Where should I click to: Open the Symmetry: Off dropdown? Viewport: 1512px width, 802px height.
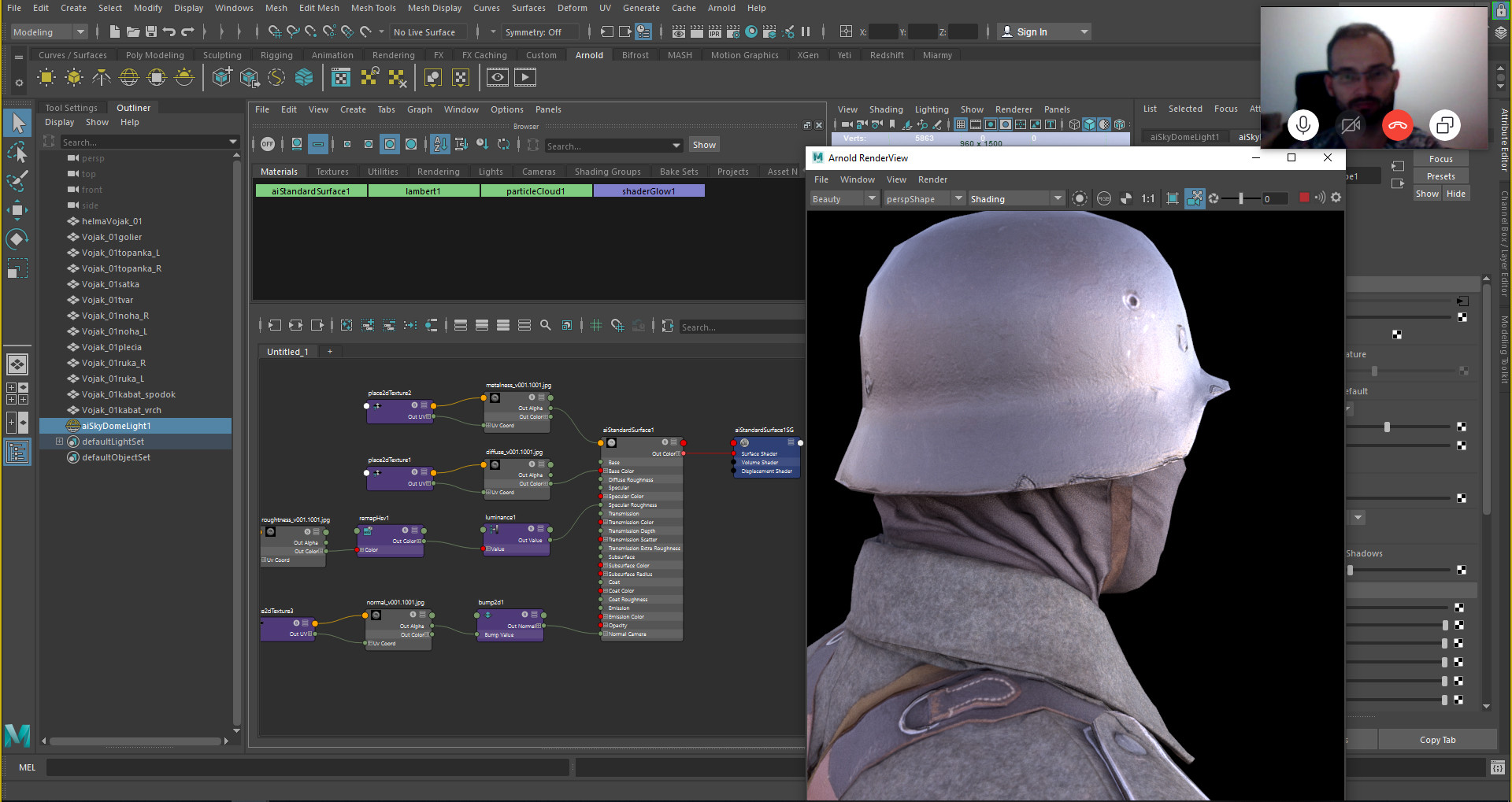pos(541,31)
